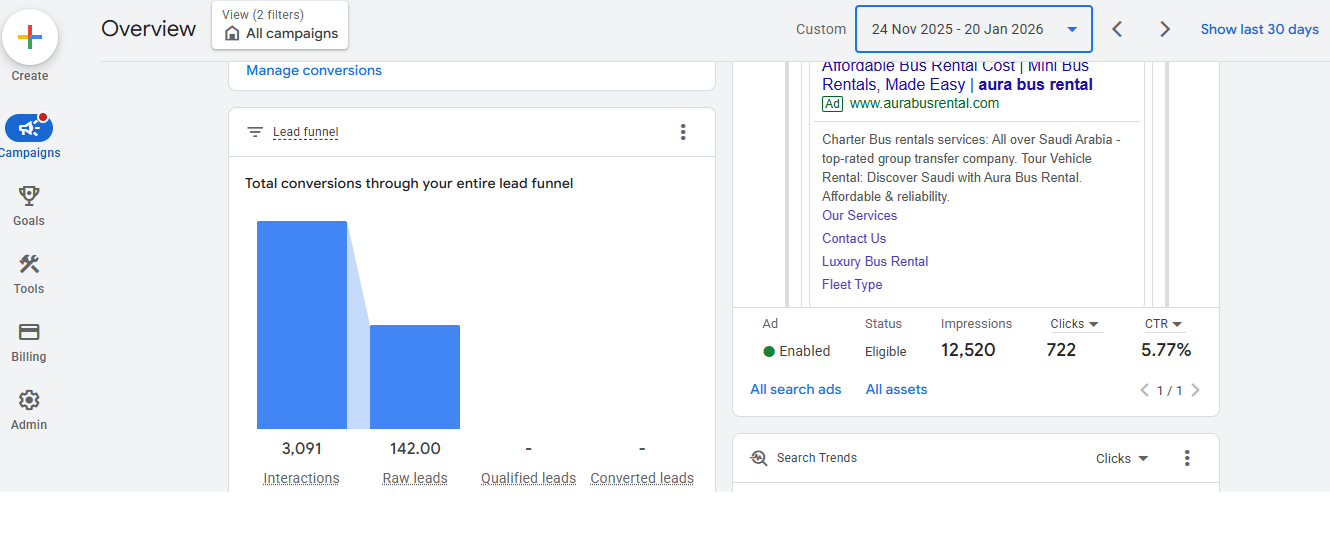Open the Clicks column metric dropdown

coord(1074,324)
